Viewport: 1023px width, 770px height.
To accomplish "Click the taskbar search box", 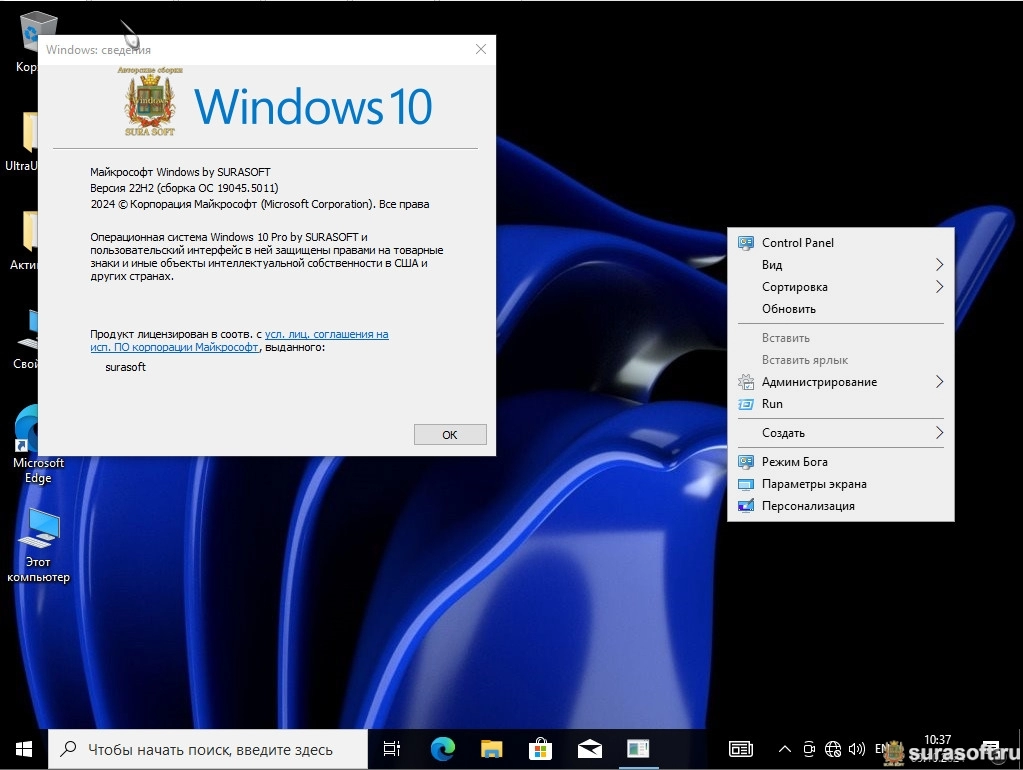I will click(208, 749).
